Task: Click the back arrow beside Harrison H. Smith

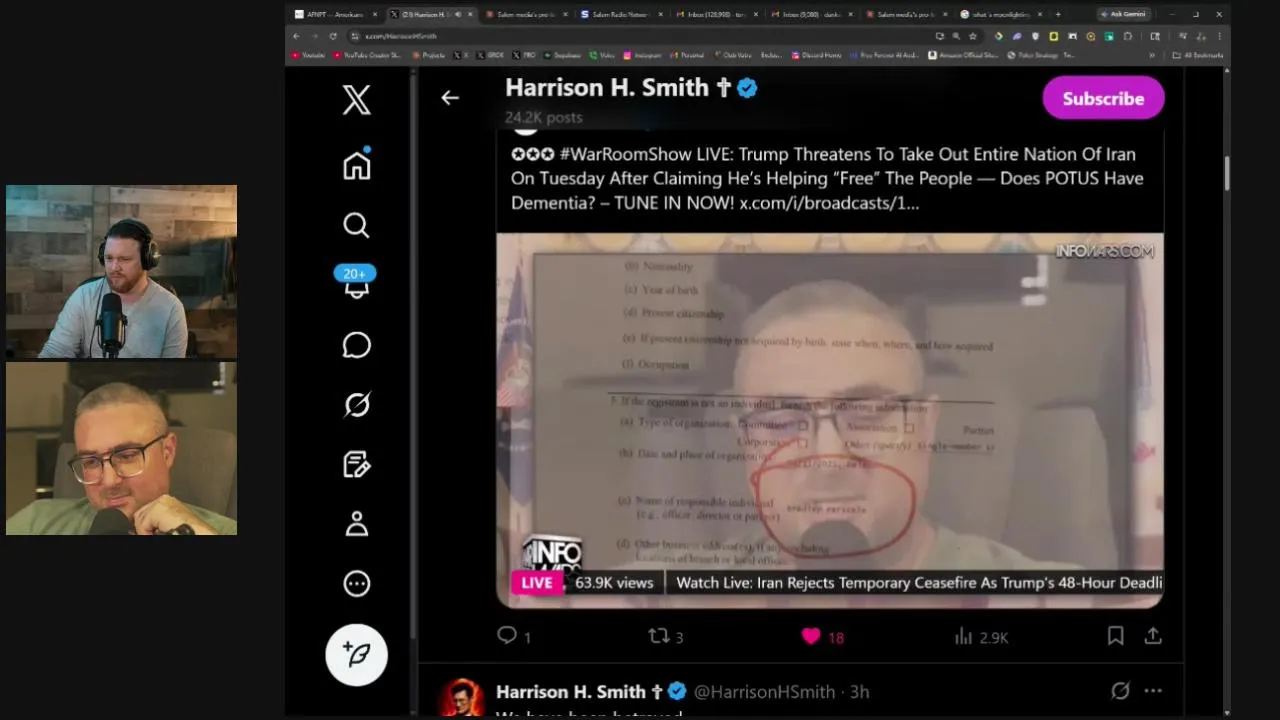Action: 450,98
